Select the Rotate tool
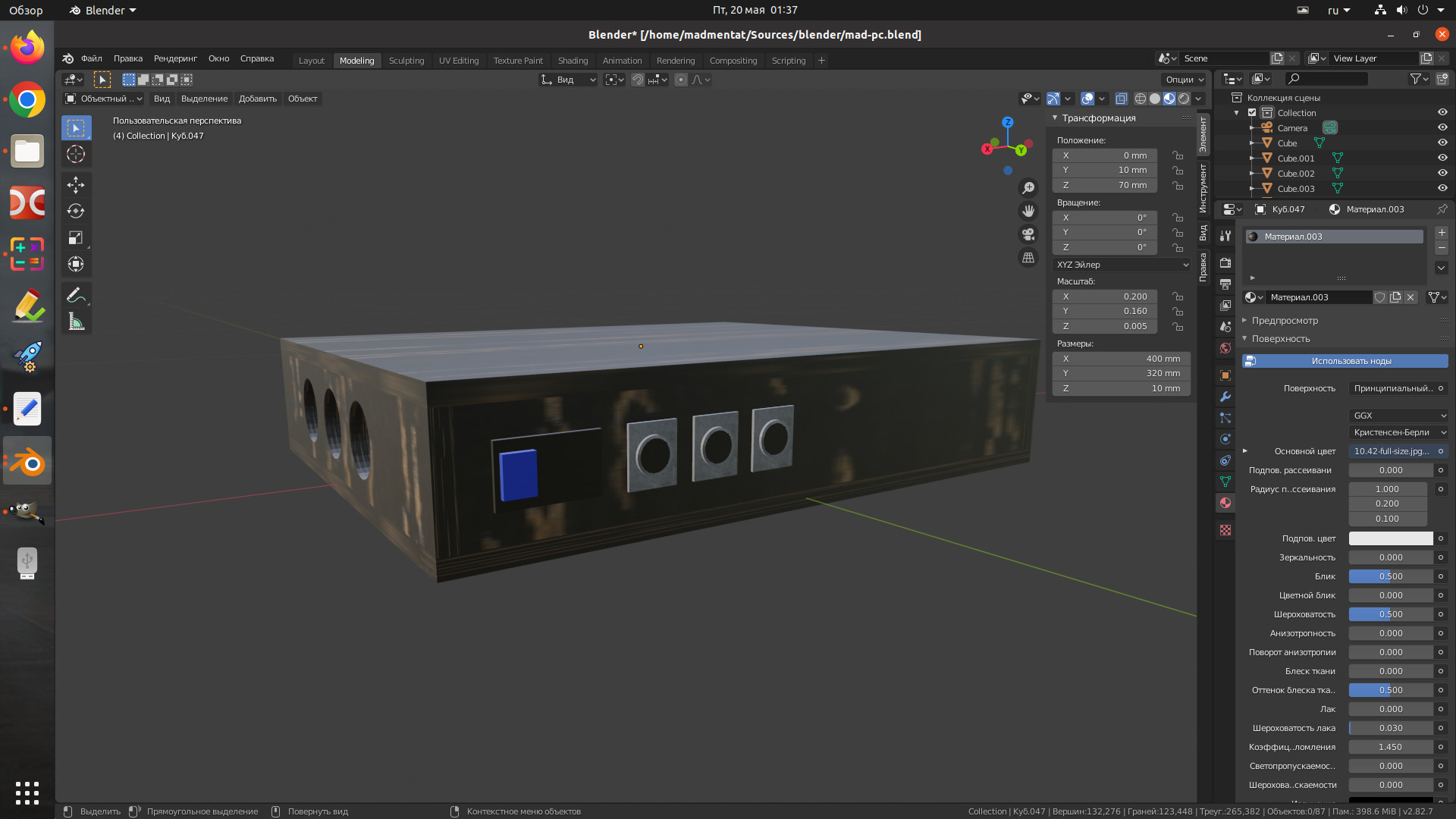This screenshot has height=819, width=1456. (76, 212)
